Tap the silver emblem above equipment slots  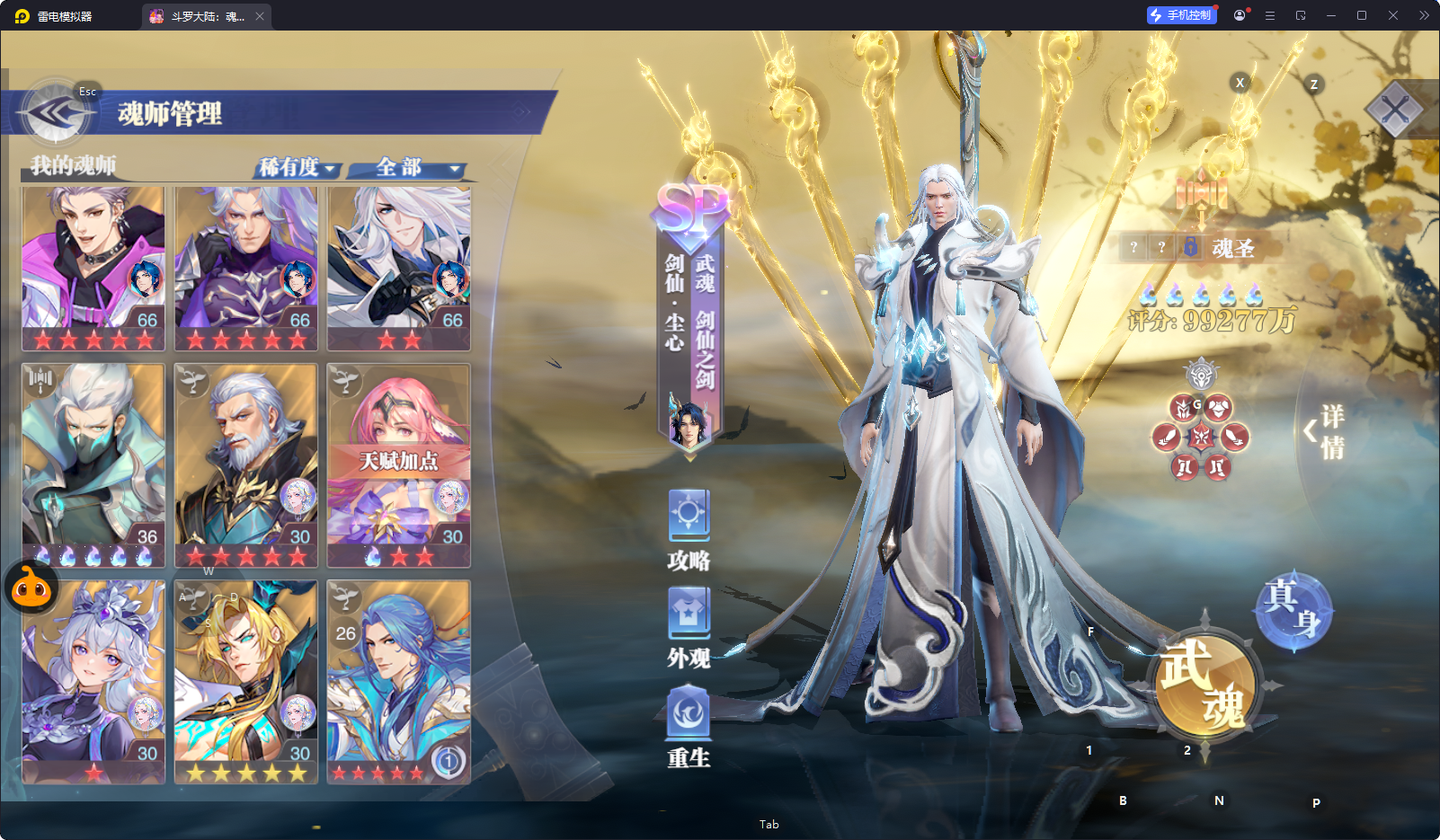[1201, 375]
